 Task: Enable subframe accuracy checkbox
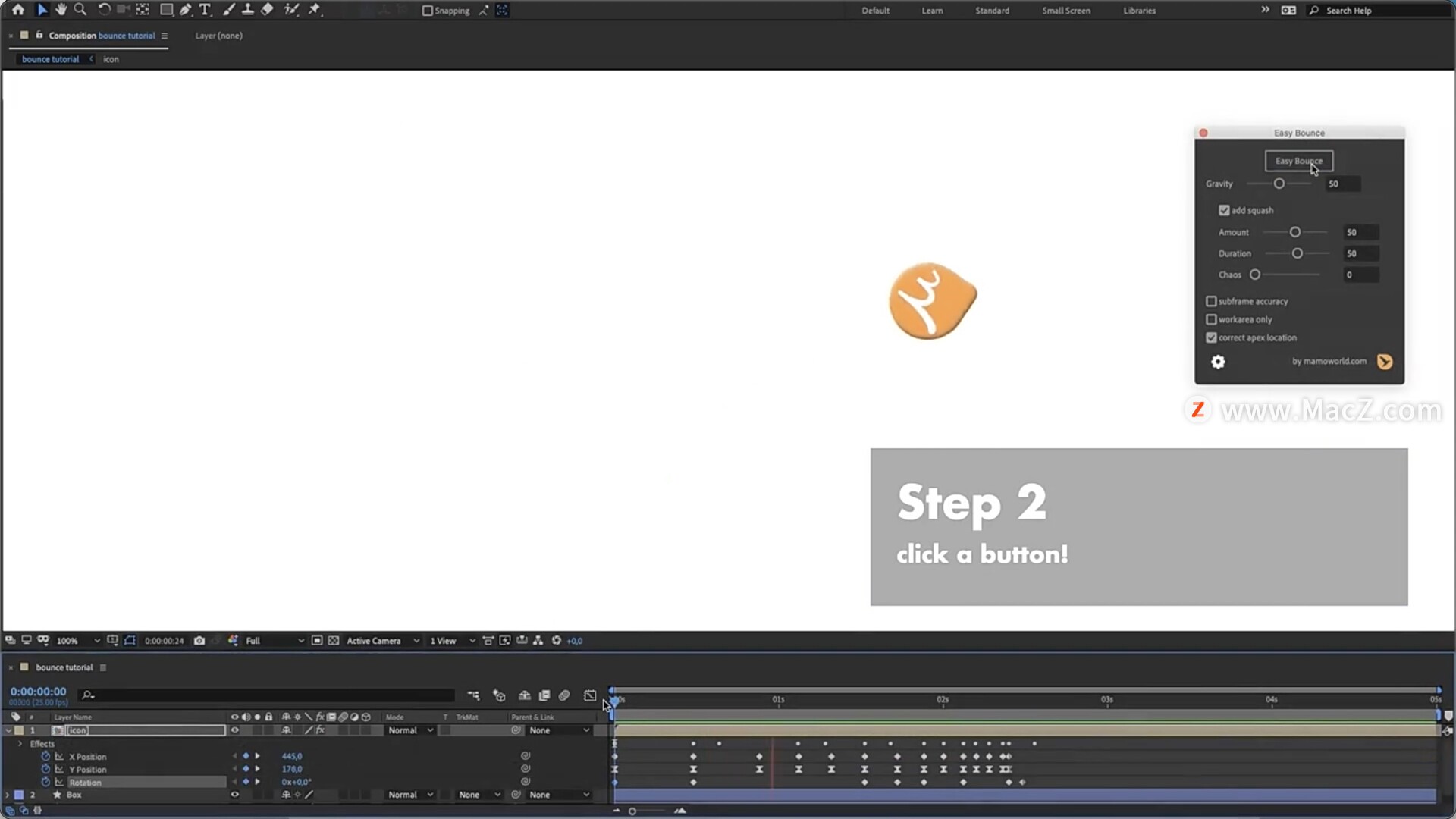click(1211, 301)
